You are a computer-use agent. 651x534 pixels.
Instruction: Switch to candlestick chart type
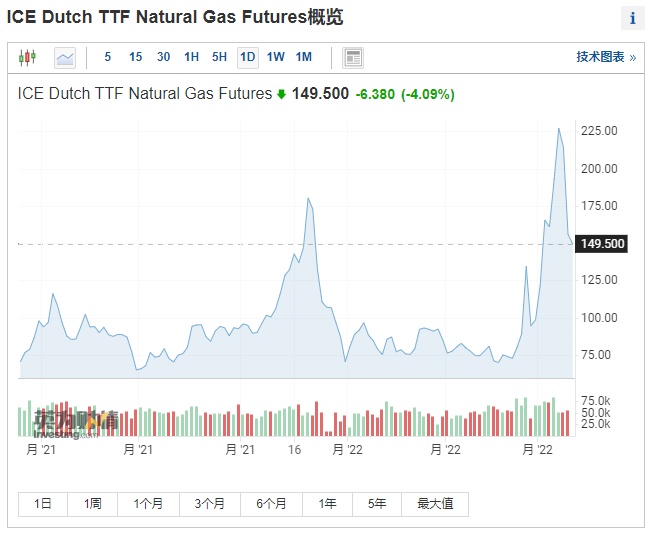tap(27, 57)
